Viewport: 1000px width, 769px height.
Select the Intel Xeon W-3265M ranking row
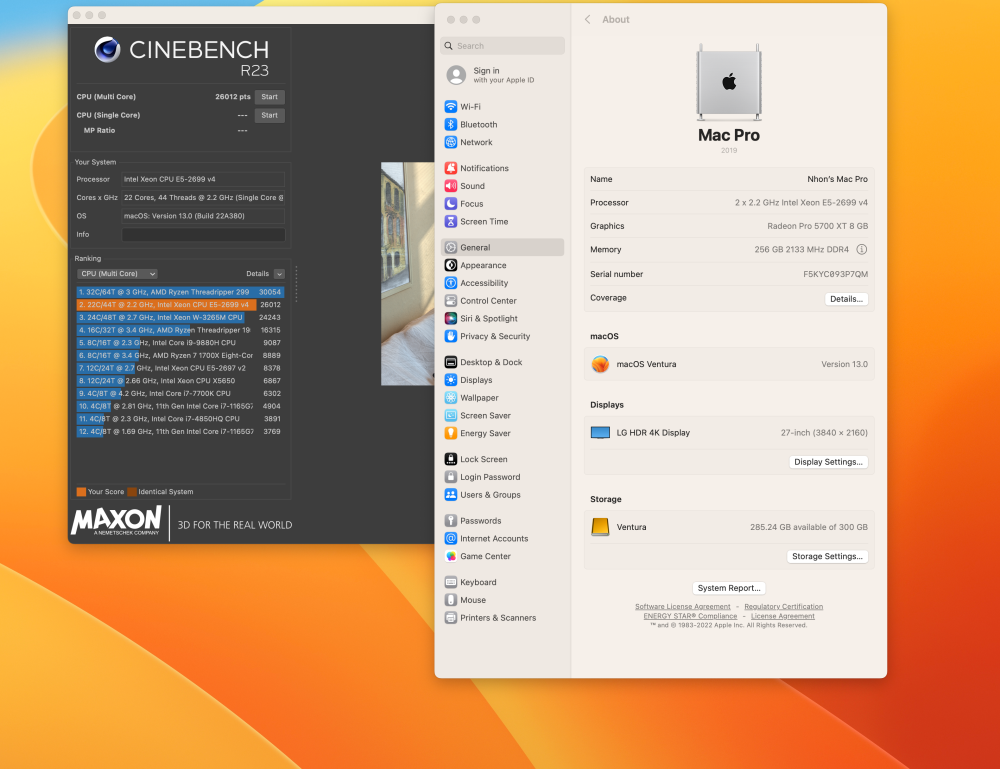point(180,318)
